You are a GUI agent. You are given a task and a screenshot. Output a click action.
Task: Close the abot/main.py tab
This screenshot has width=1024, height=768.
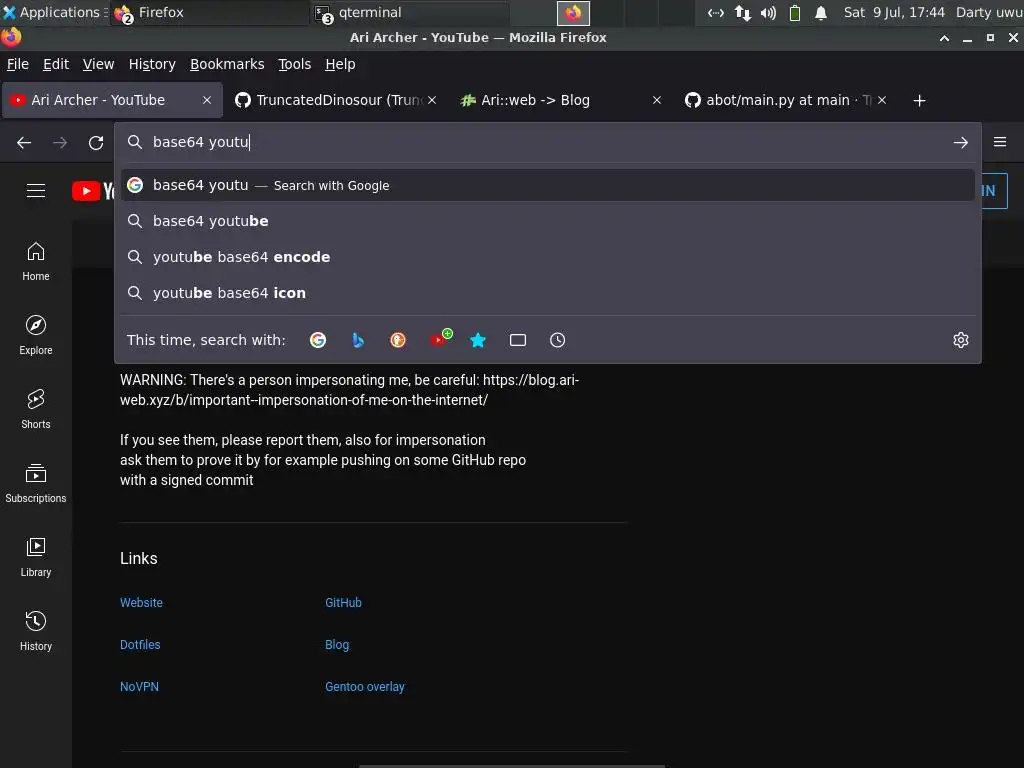pos(882,100)
